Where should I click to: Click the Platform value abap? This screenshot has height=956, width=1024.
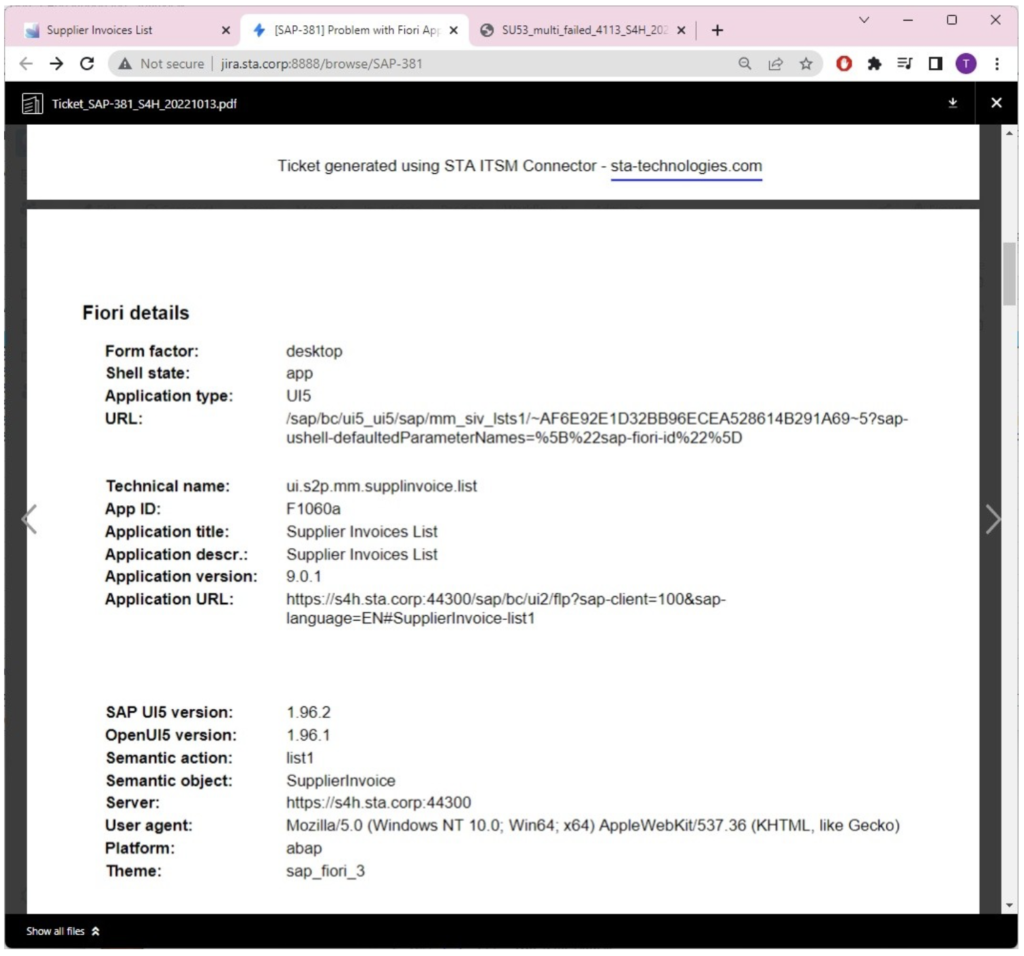[x=304, y=848]
